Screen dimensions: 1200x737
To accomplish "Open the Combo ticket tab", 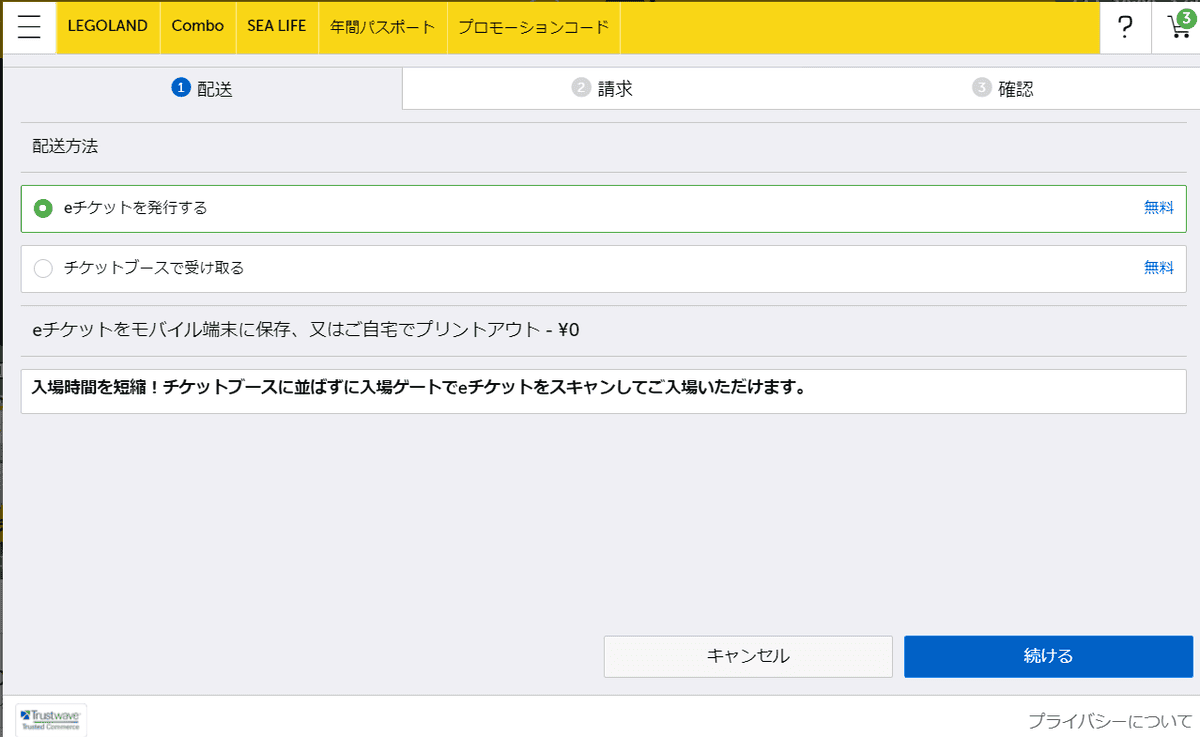I will (198, 27).
